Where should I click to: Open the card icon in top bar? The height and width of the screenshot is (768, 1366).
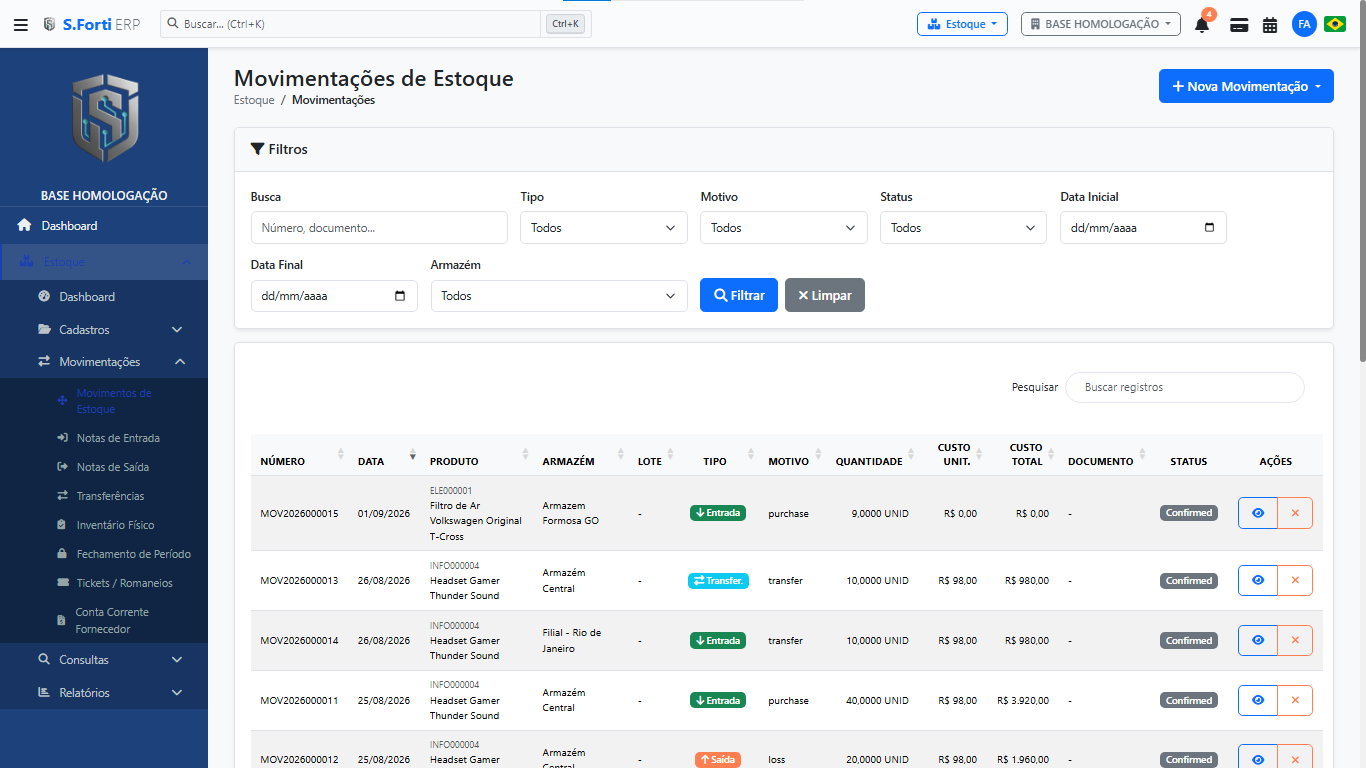coord(1239,25)
